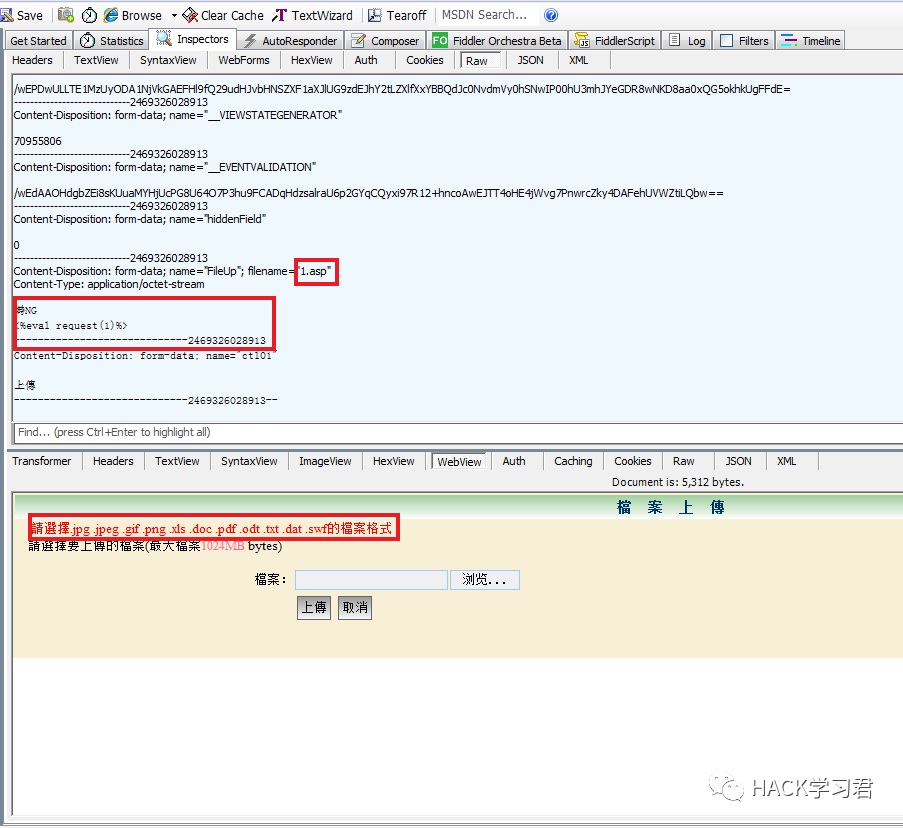Click the "Document is: 5,312 bytes." label
This screenshot has height=828, width=903.
[x=678, y=483]
